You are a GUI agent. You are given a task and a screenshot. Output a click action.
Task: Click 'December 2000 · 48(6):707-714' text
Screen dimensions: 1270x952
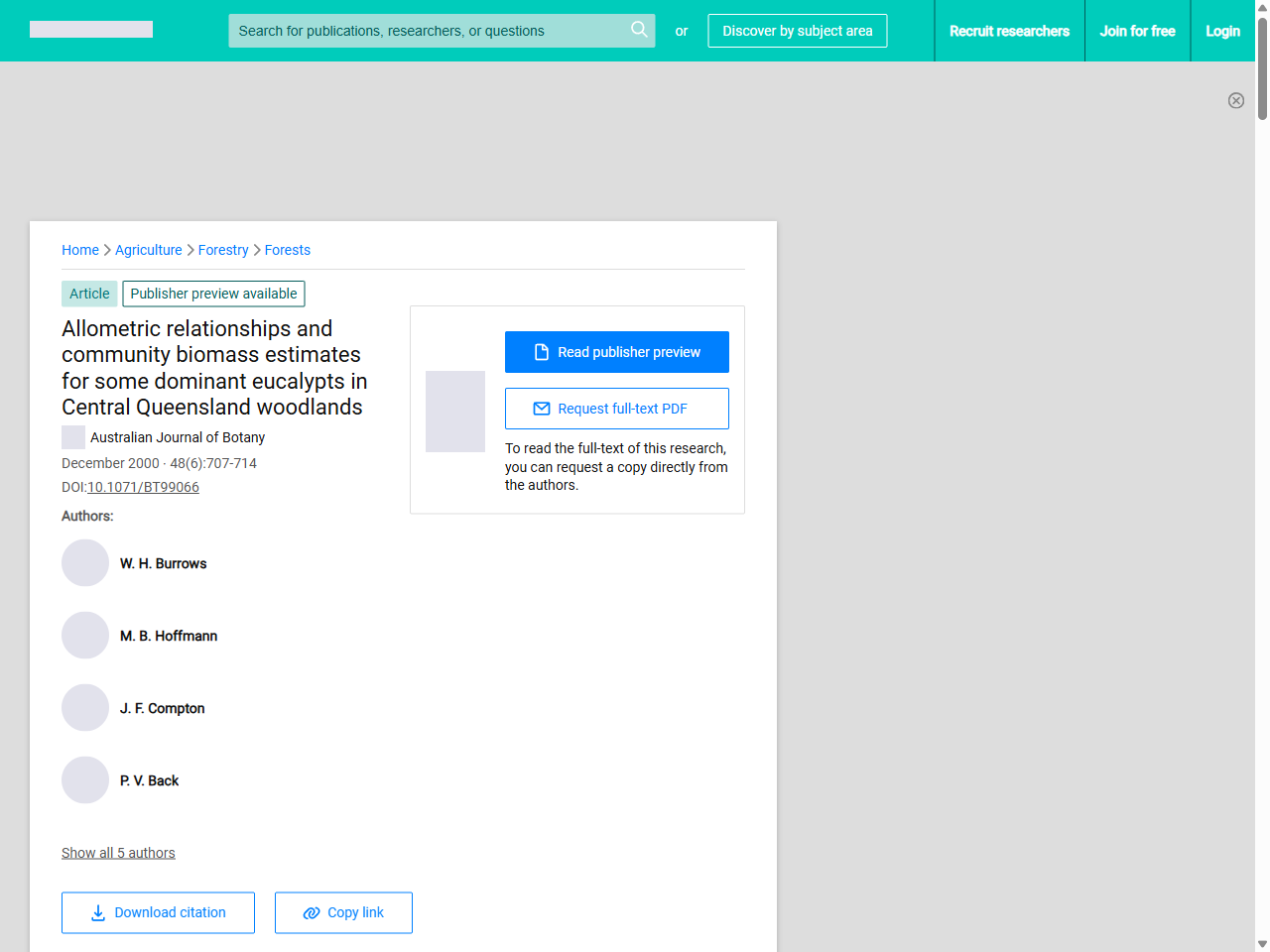(159, 463)
